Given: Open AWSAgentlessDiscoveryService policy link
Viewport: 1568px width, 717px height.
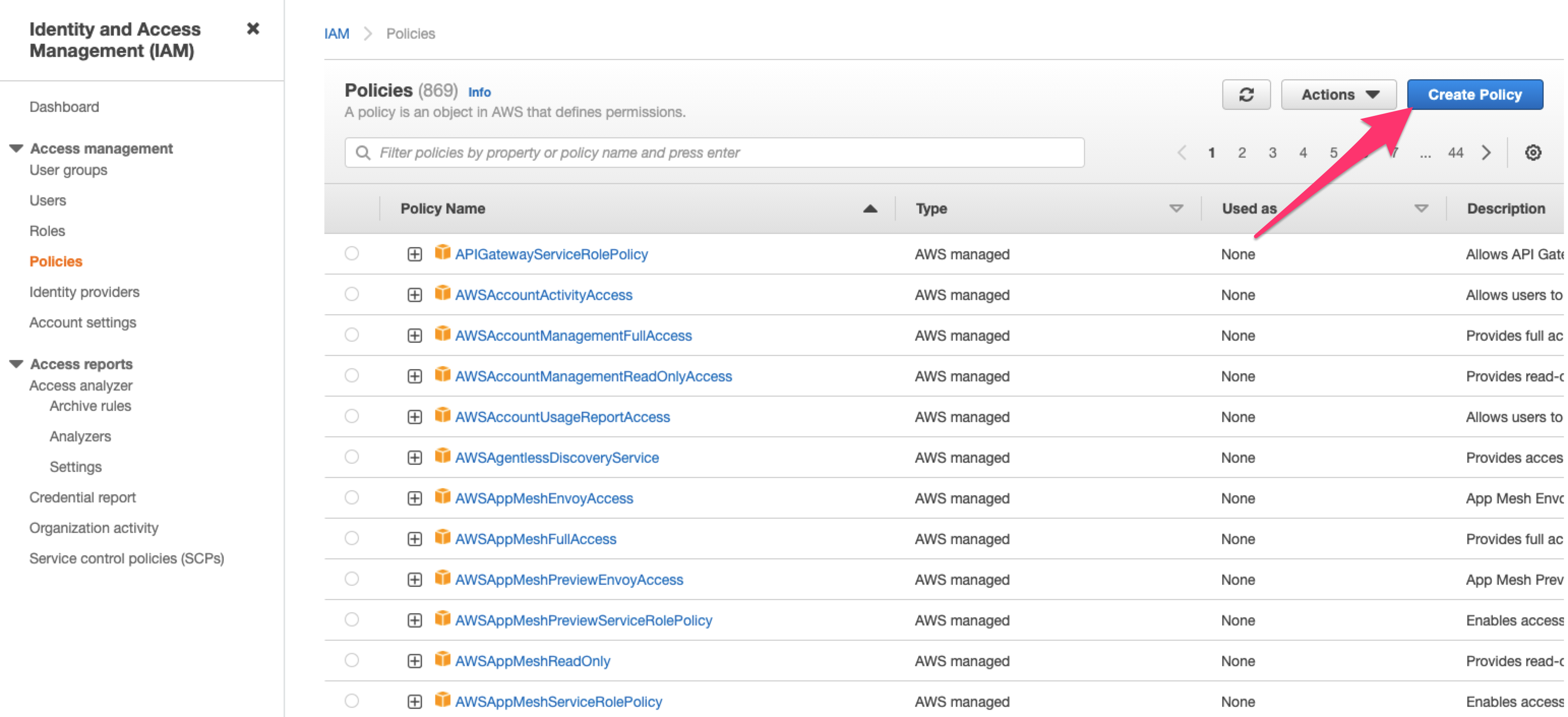Looking at the screenshot, I should [x=557, y=458].
